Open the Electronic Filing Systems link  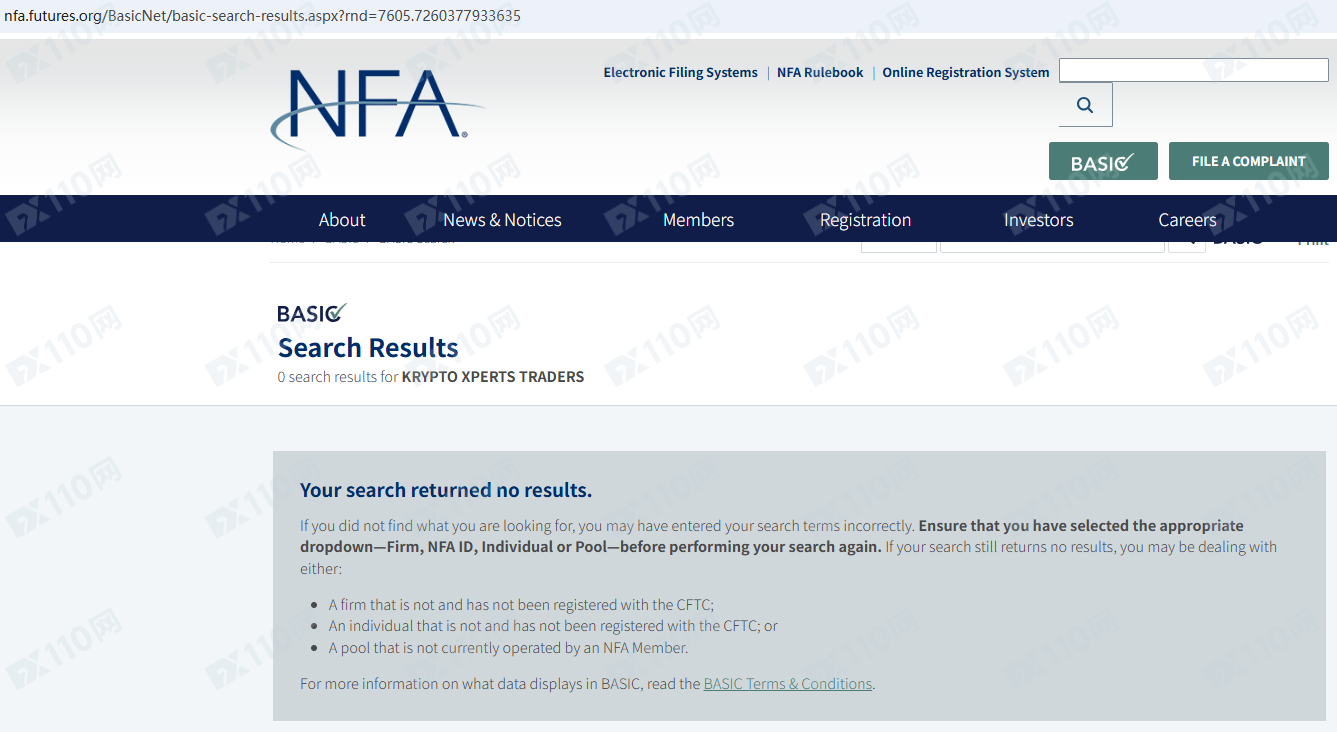coord(680,72)
